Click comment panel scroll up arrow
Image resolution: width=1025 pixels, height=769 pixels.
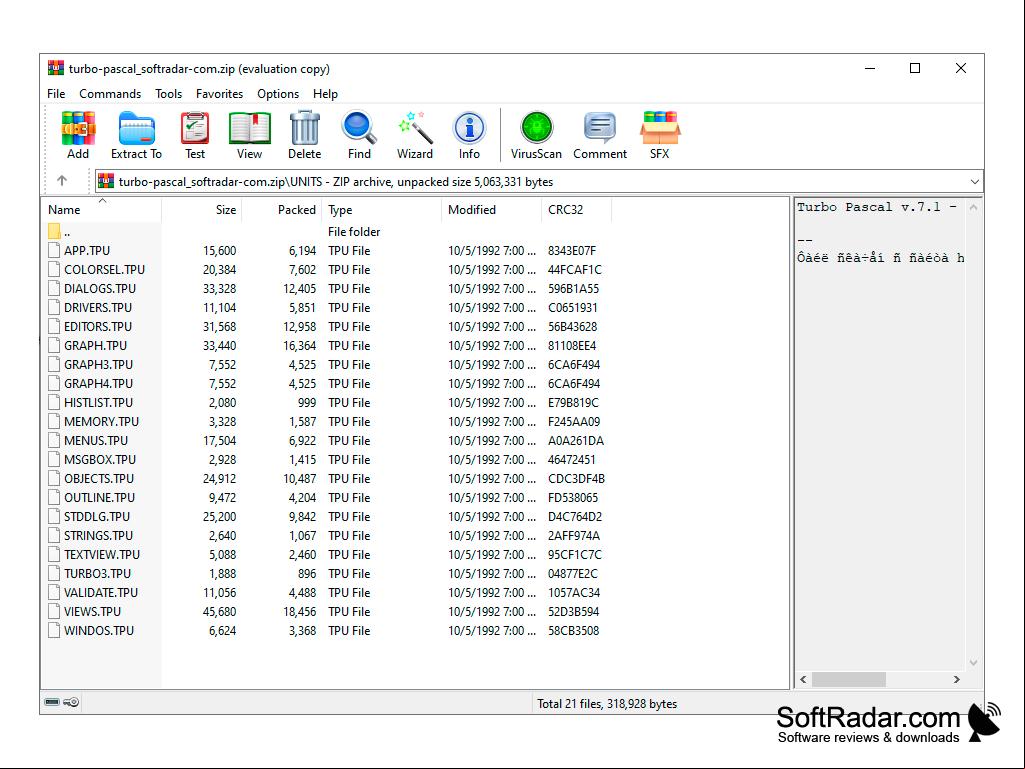[x=973, y=207]
